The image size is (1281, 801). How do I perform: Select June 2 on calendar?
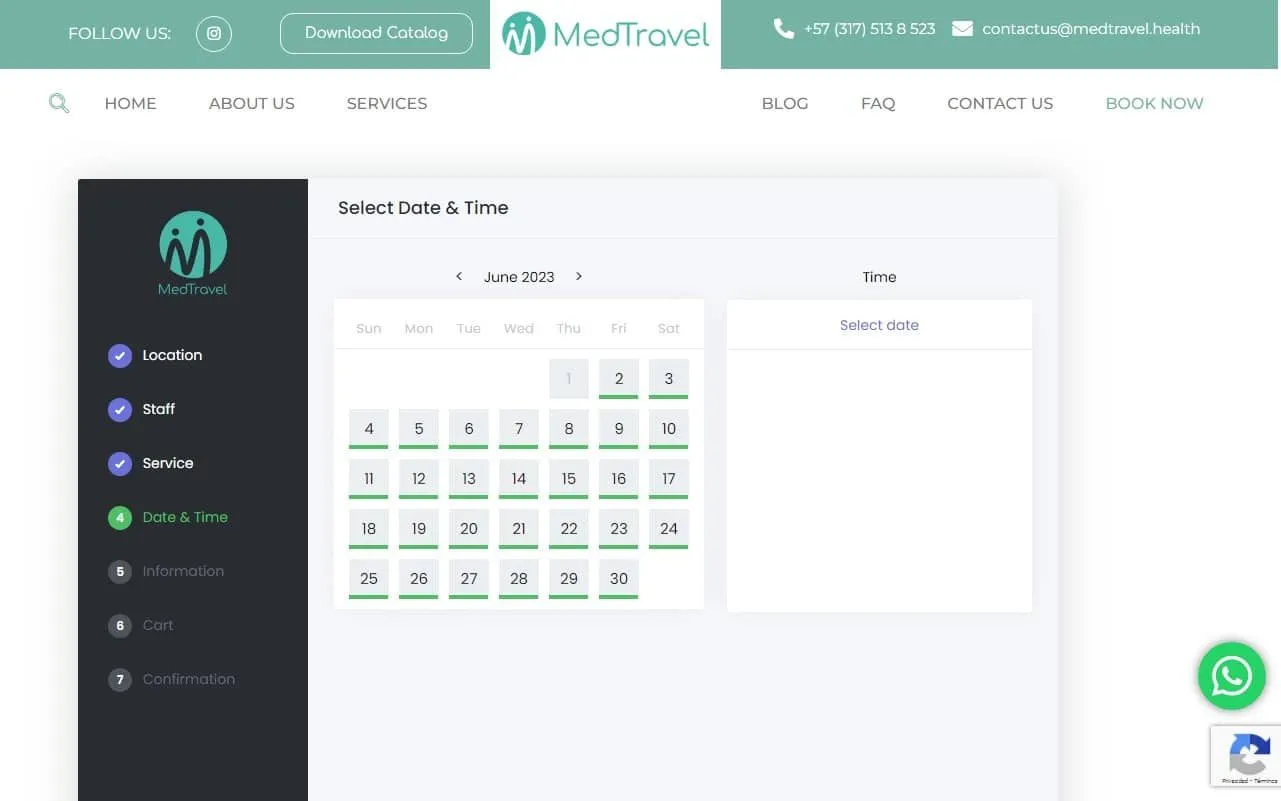[619, 379]
